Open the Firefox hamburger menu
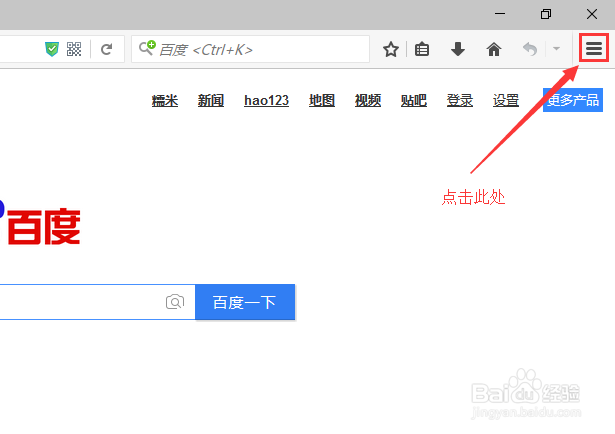Viewport: 615px width, 434px height. pos(594,49)
